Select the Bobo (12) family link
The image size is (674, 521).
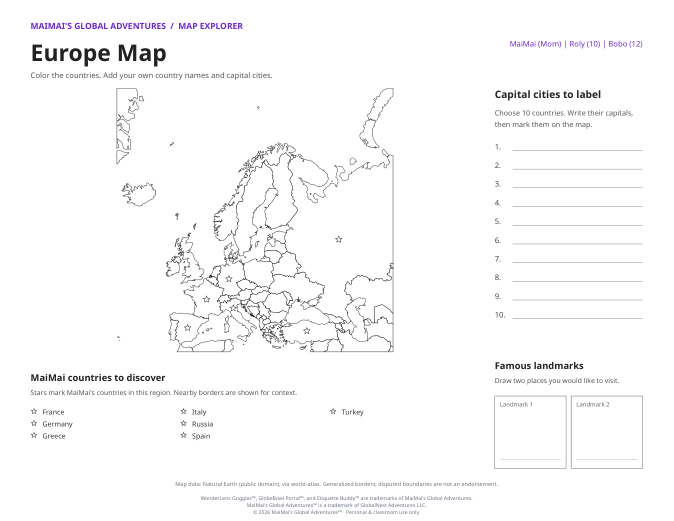tap(625, 44)
